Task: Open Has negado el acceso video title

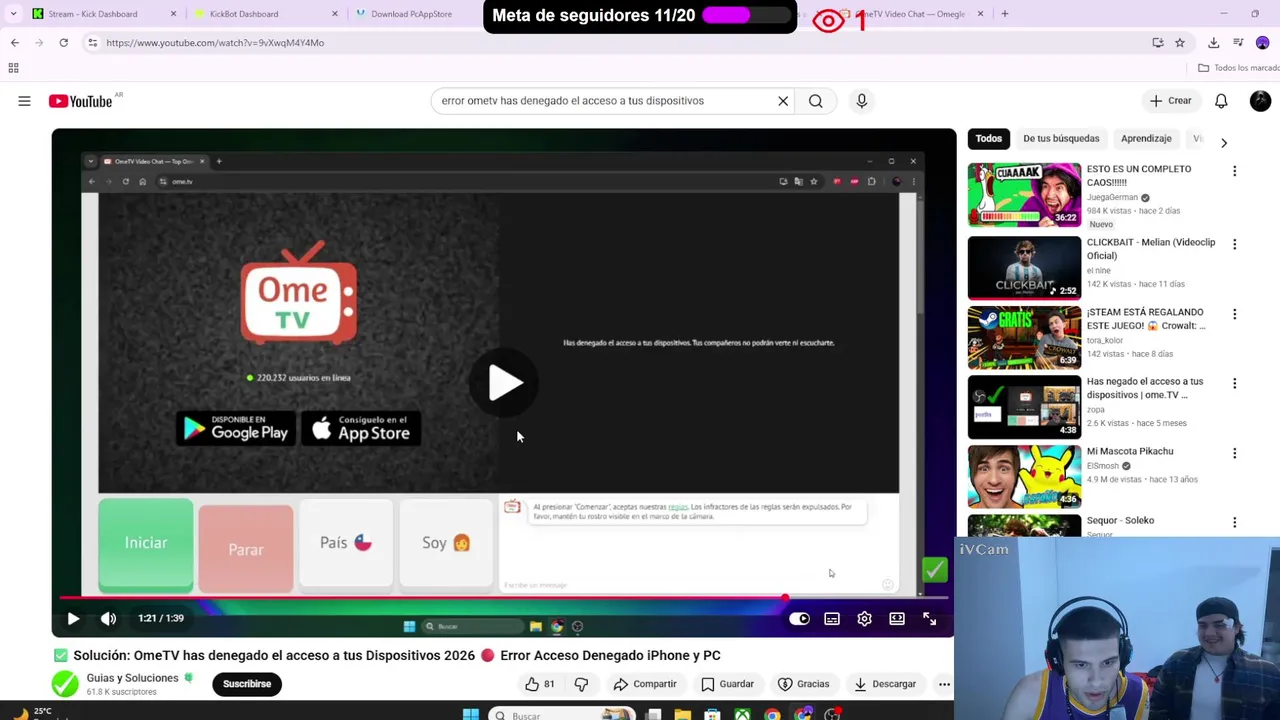Action: point(1145,388)
